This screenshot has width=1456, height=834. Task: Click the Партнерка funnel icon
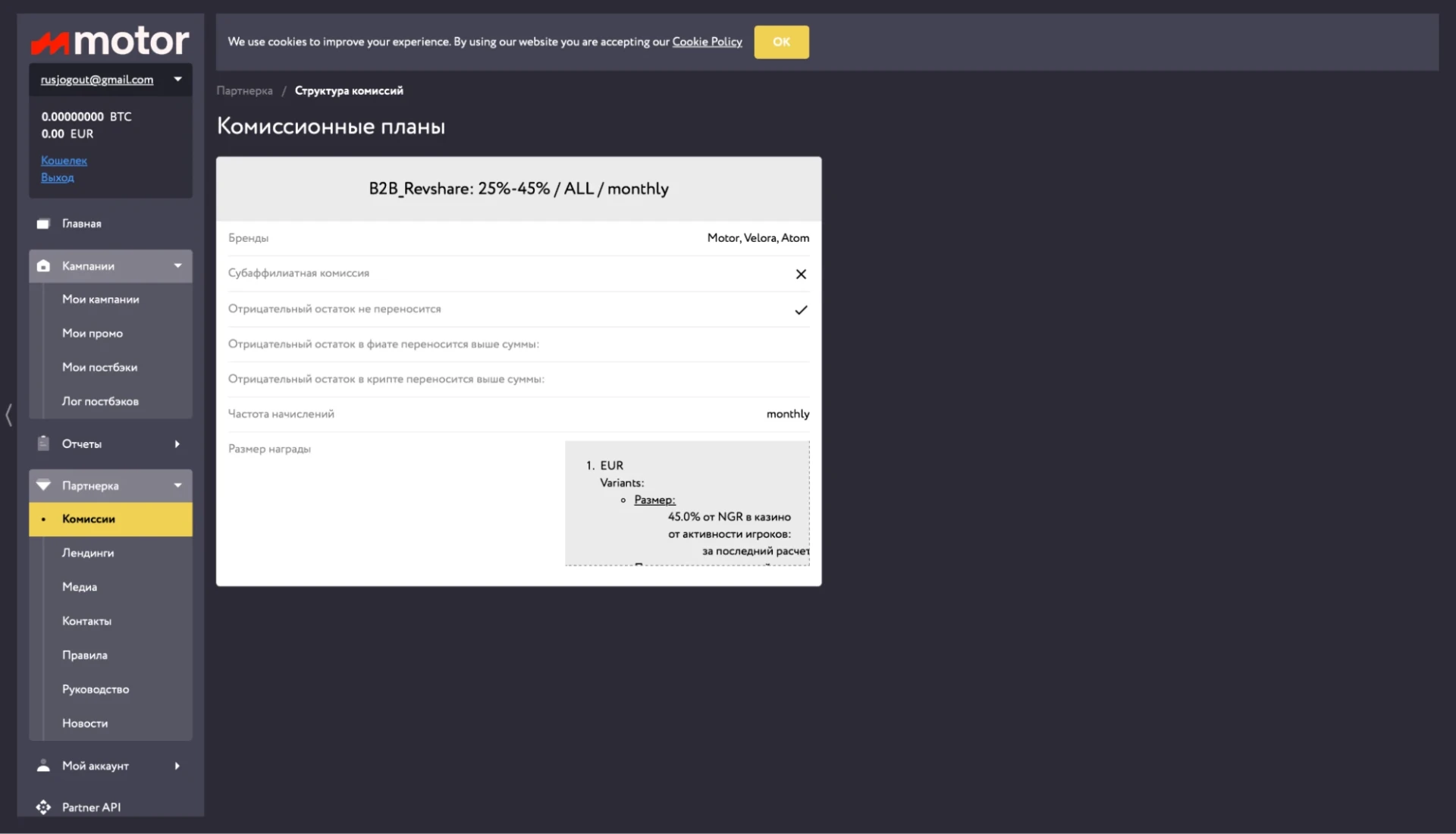43,485
